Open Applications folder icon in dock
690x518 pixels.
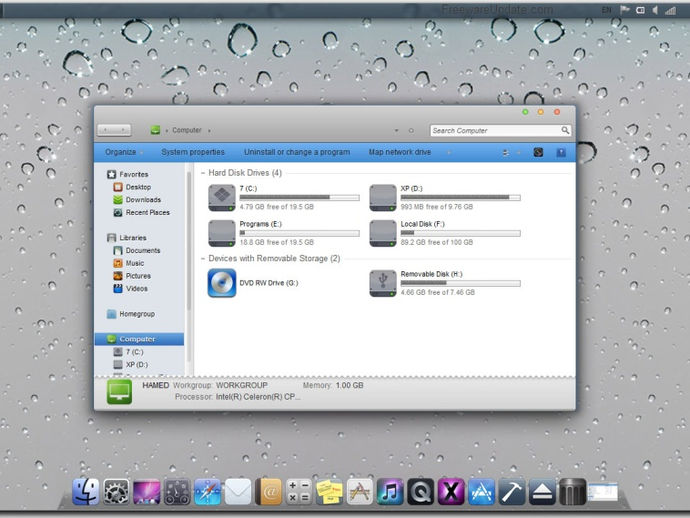coord(360,492)
